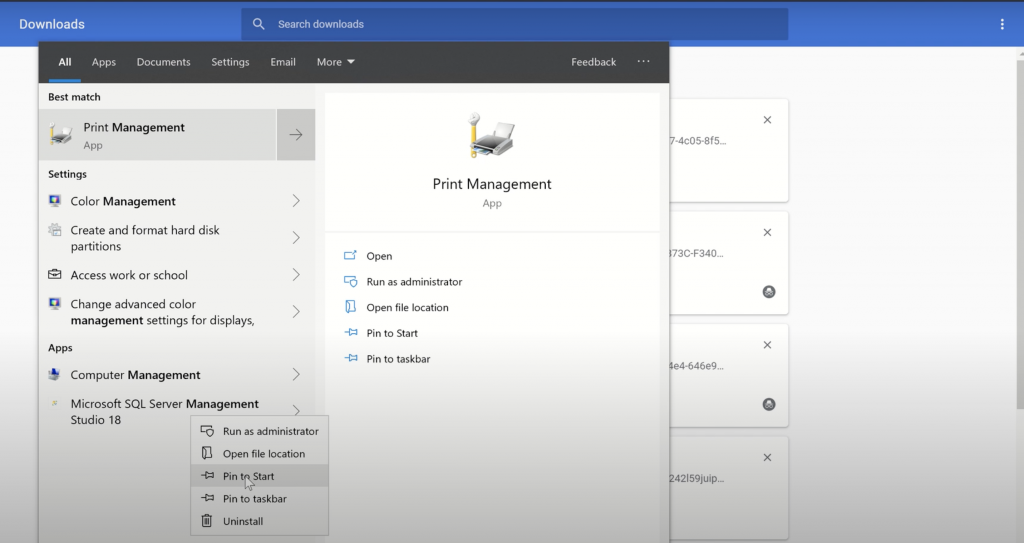Remove the 242l59juip download entry
1024x543 pixels.
tap(767, 457)
